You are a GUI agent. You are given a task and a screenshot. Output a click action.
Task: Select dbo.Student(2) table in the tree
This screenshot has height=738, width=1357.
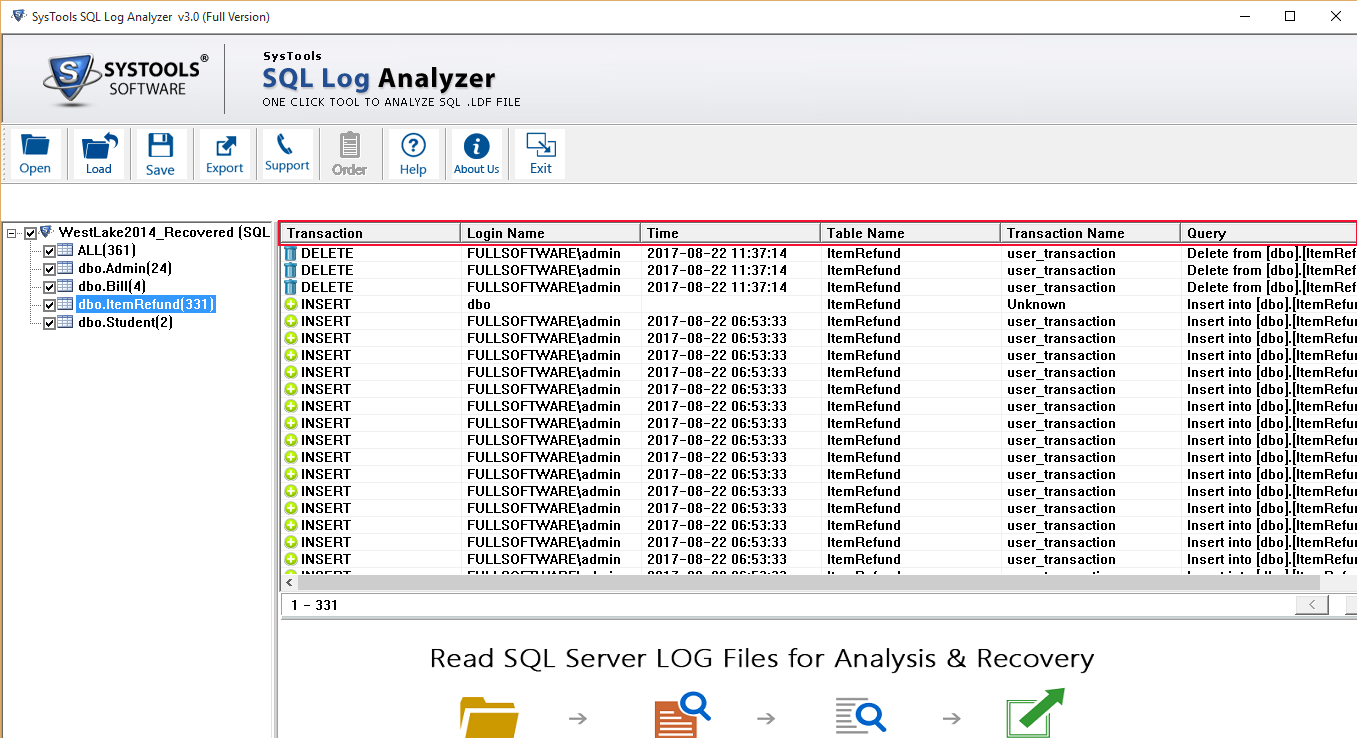click(125, 322)
